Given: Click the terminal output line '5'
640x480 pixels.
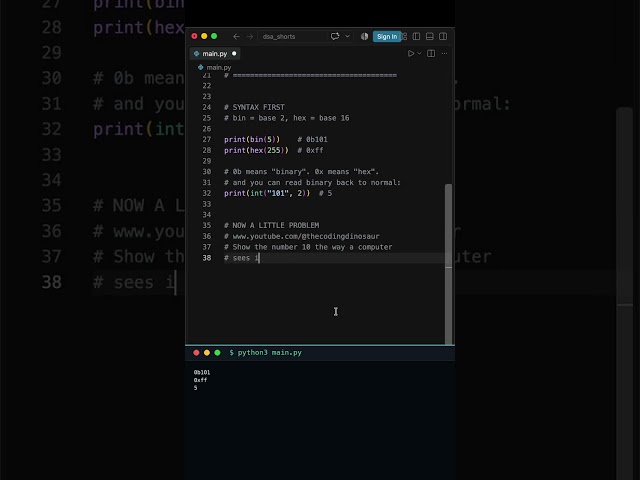Looking at the screenshot, I should (x=196, y=388).
